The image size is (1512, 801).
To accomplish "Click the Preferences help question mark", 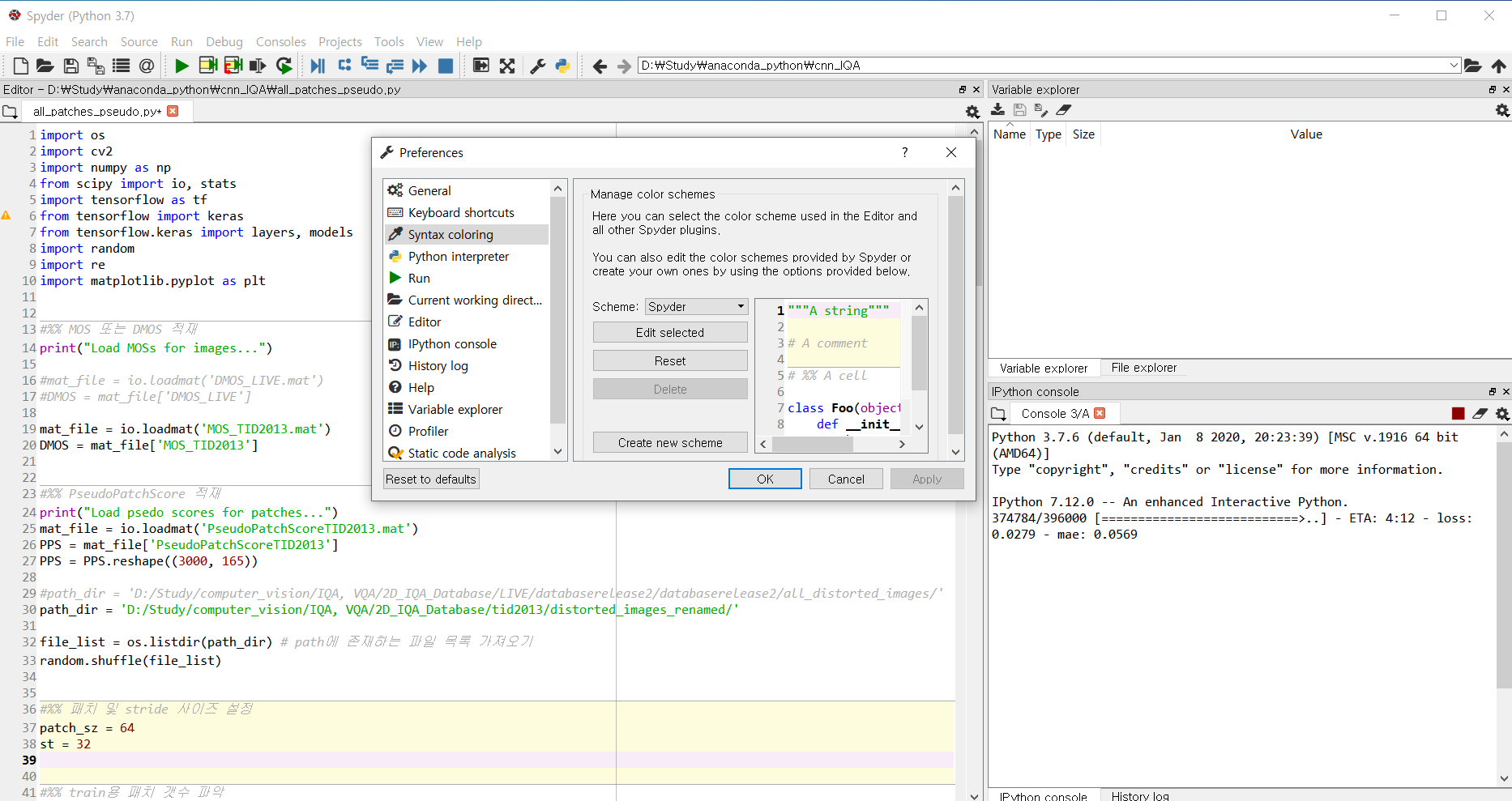I will (905, 152).
